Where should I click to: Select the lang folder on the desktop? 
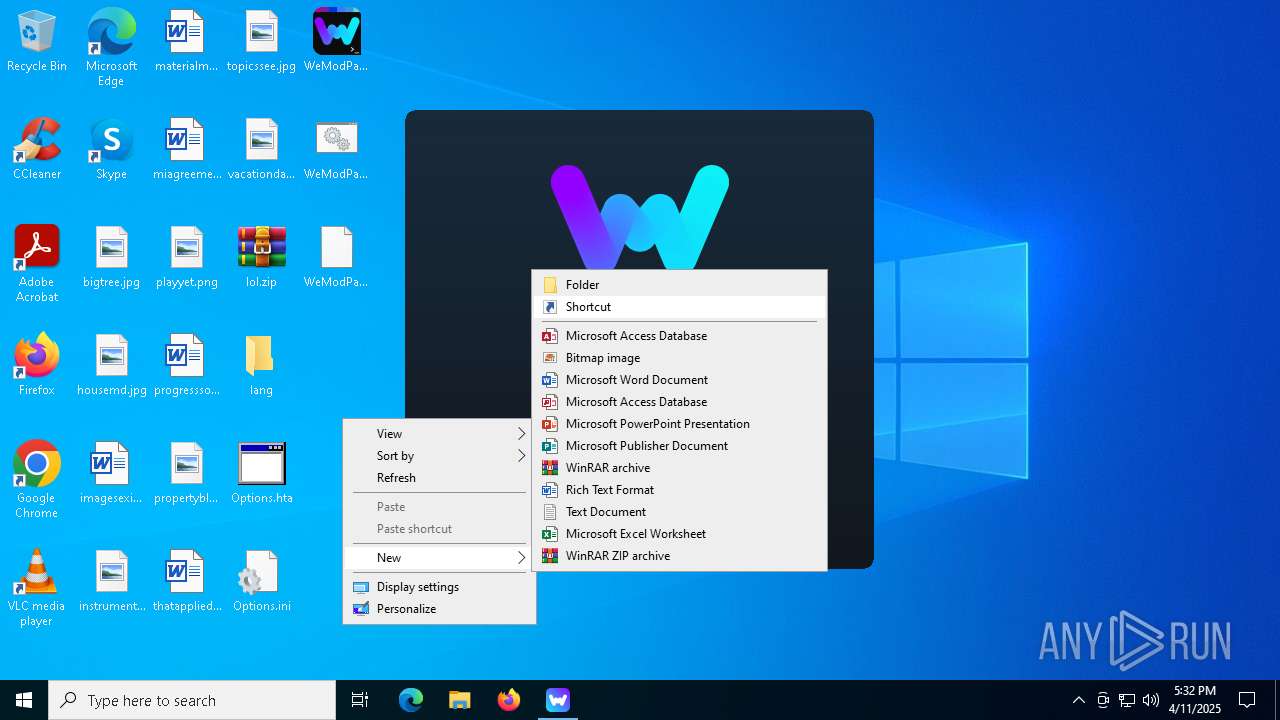pyautogui.click(x=261, y=366)
